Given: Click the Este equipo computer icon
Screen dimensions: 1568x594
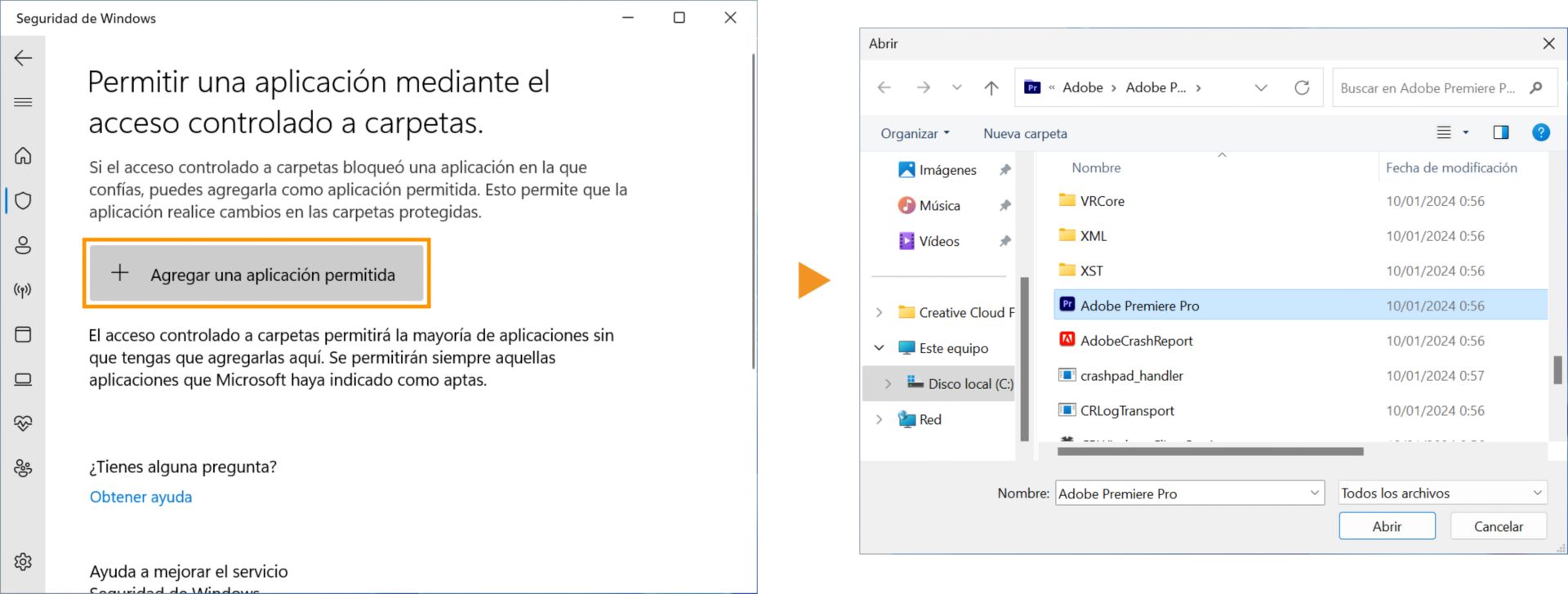Looking at the screenshot, I should point(906,347).
